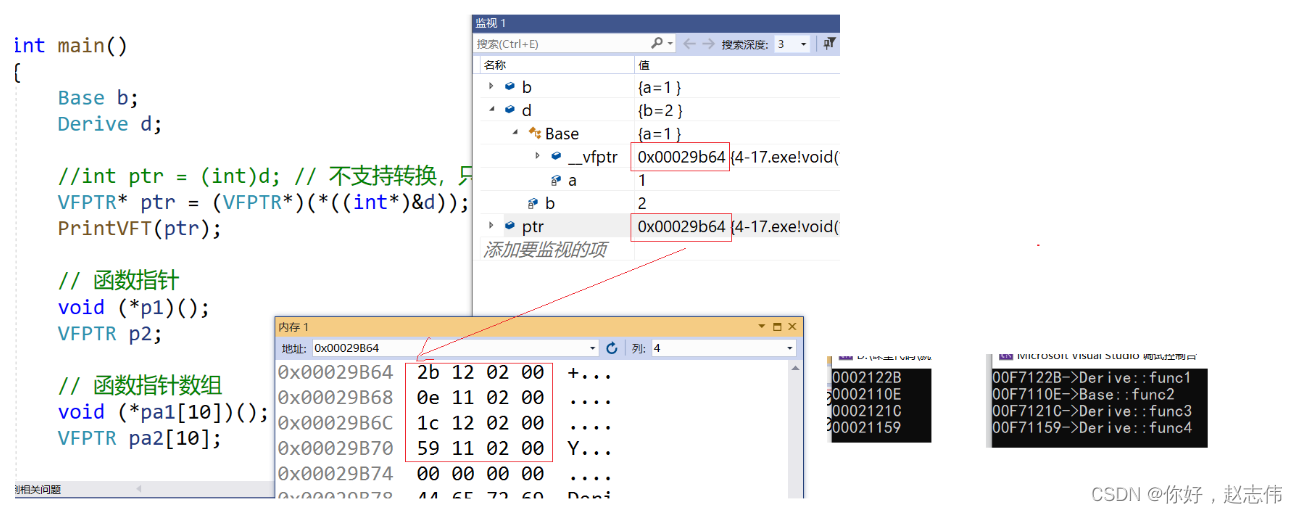
Task: Click value 1 of member a
Action: tap(642, 180)
